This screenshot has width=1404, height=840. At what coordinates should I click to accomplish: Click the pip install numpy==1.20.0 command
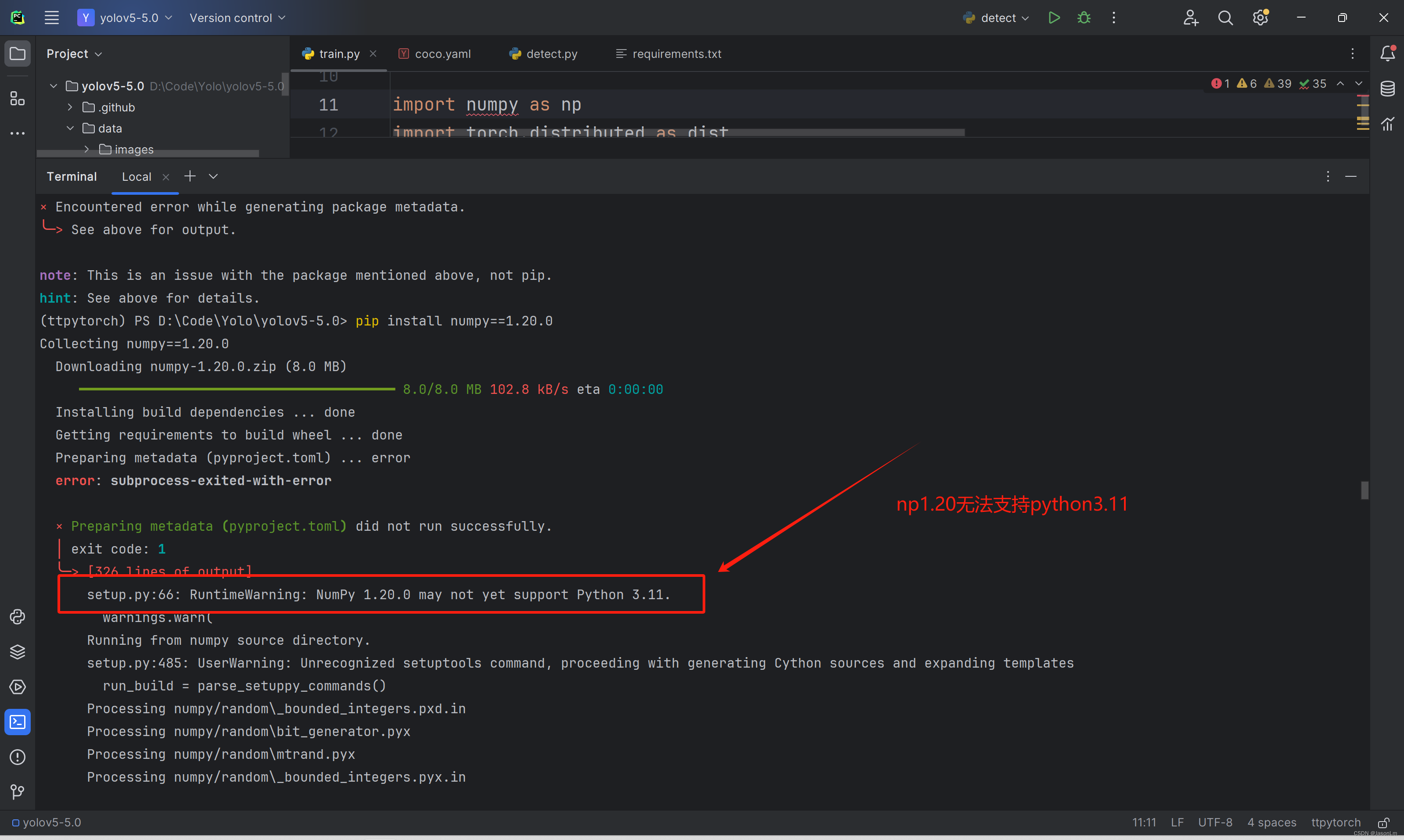tap(454, 322)
